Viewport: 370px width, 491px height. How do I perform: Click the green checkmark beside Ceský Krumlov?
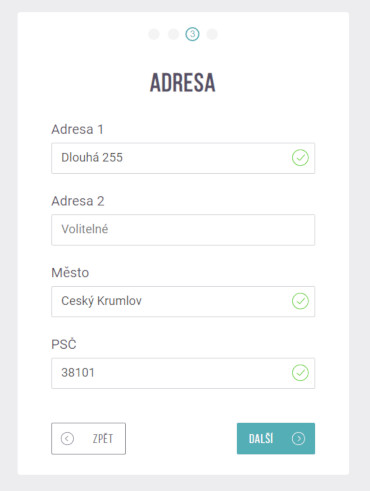click(300, 301)
